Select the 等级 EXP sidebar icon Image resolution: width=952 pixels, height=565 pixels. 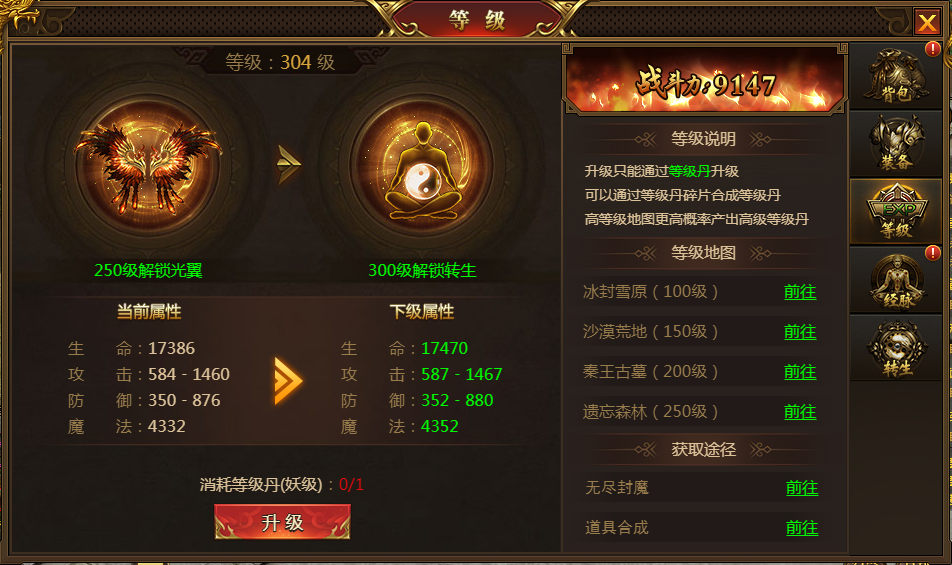(x=896, y=211)
